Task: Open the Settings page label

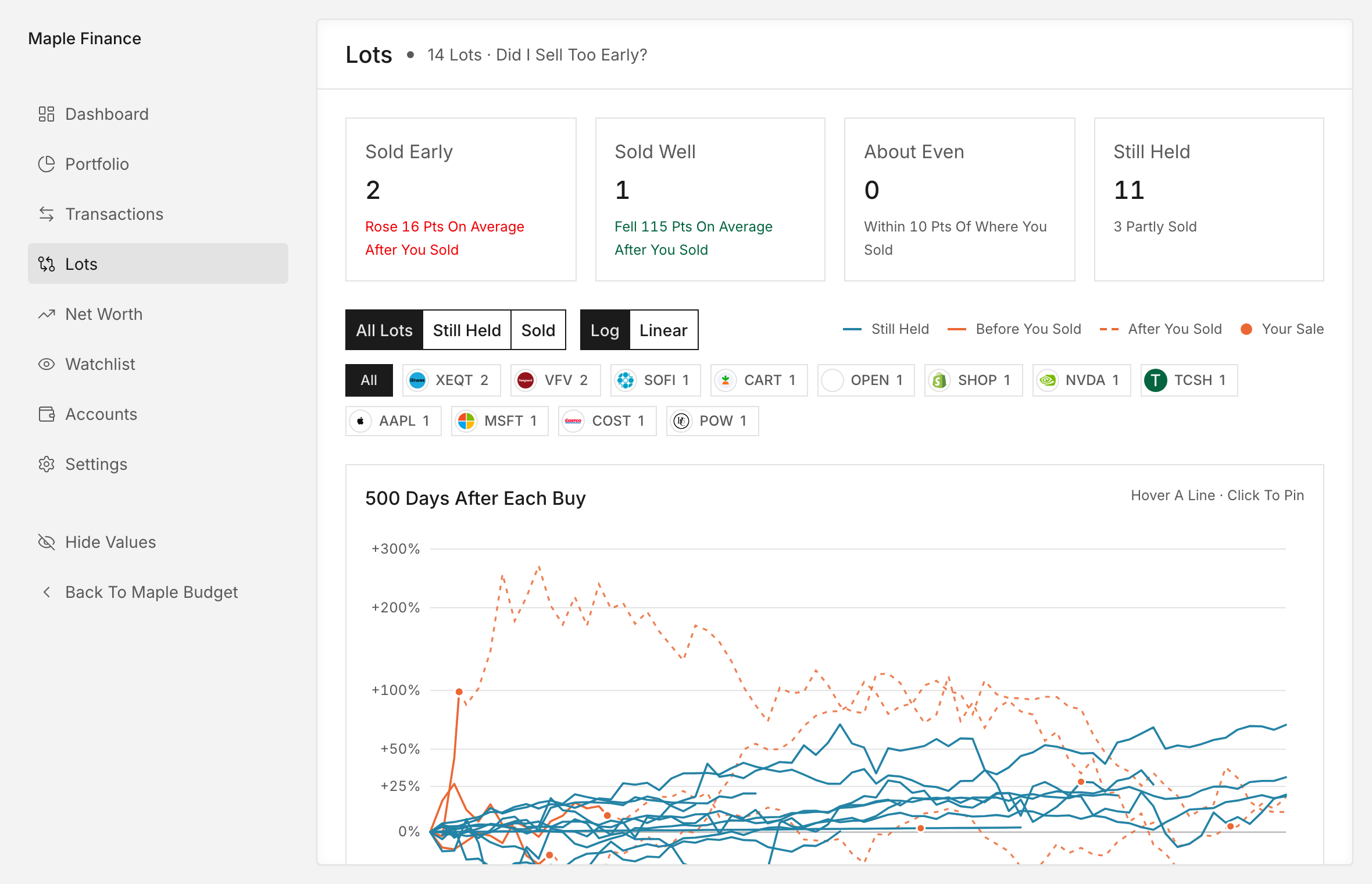Action: (97, 464)
